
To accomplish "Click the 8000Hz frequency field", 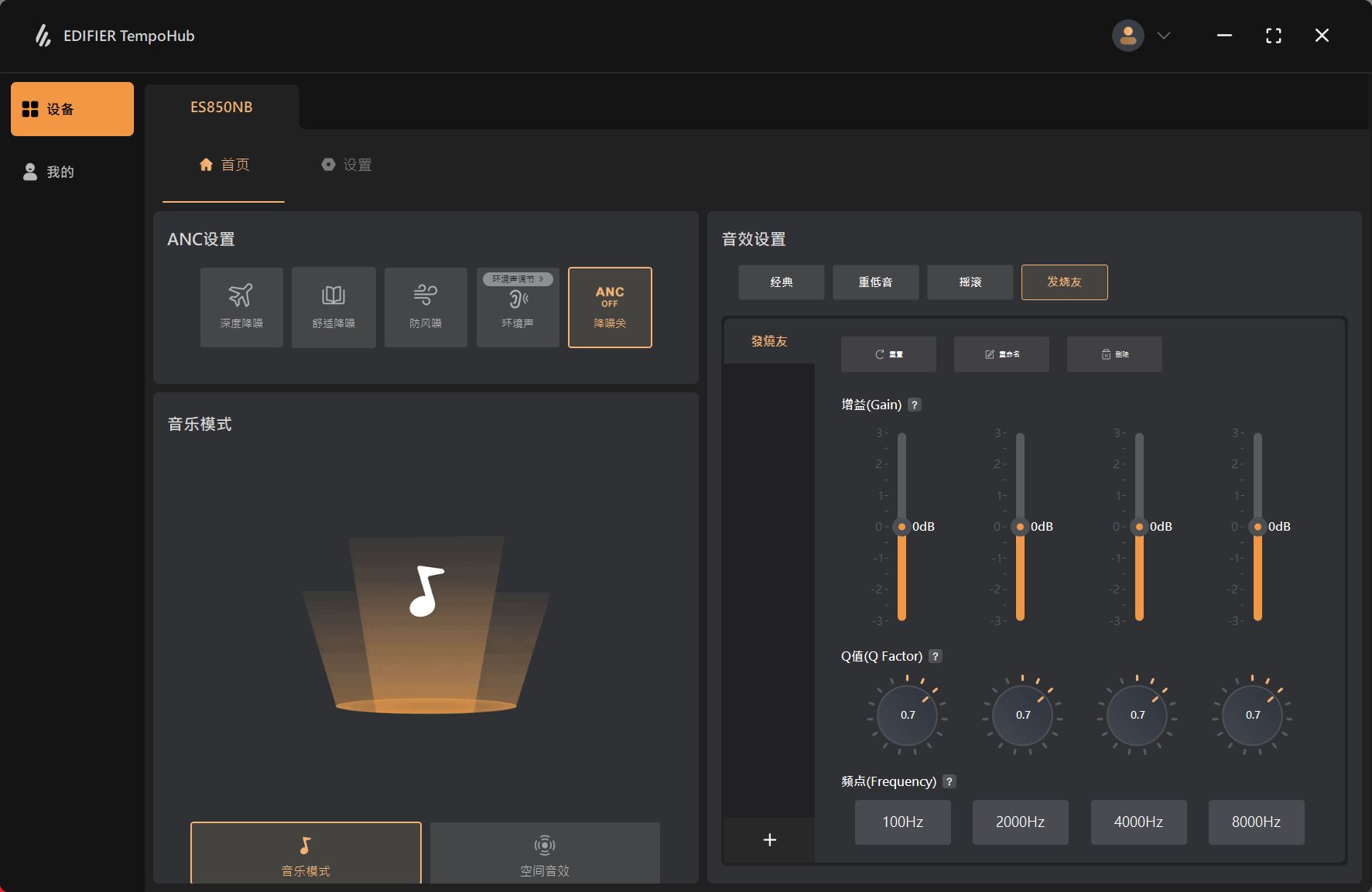I will [1257, 822].
